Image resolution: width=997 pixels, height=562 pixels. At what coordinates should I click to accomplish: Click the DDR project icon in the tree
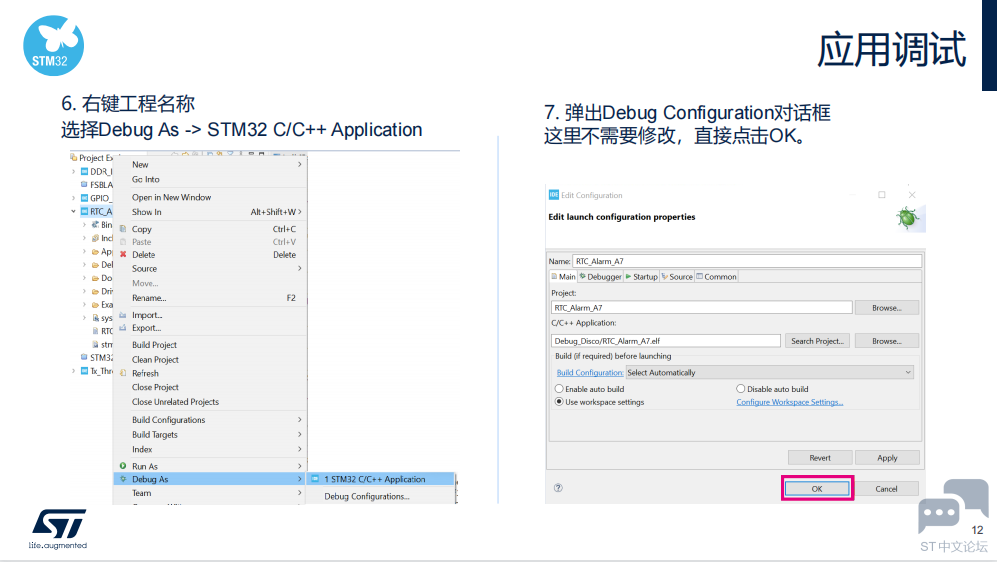click(84, 171)
